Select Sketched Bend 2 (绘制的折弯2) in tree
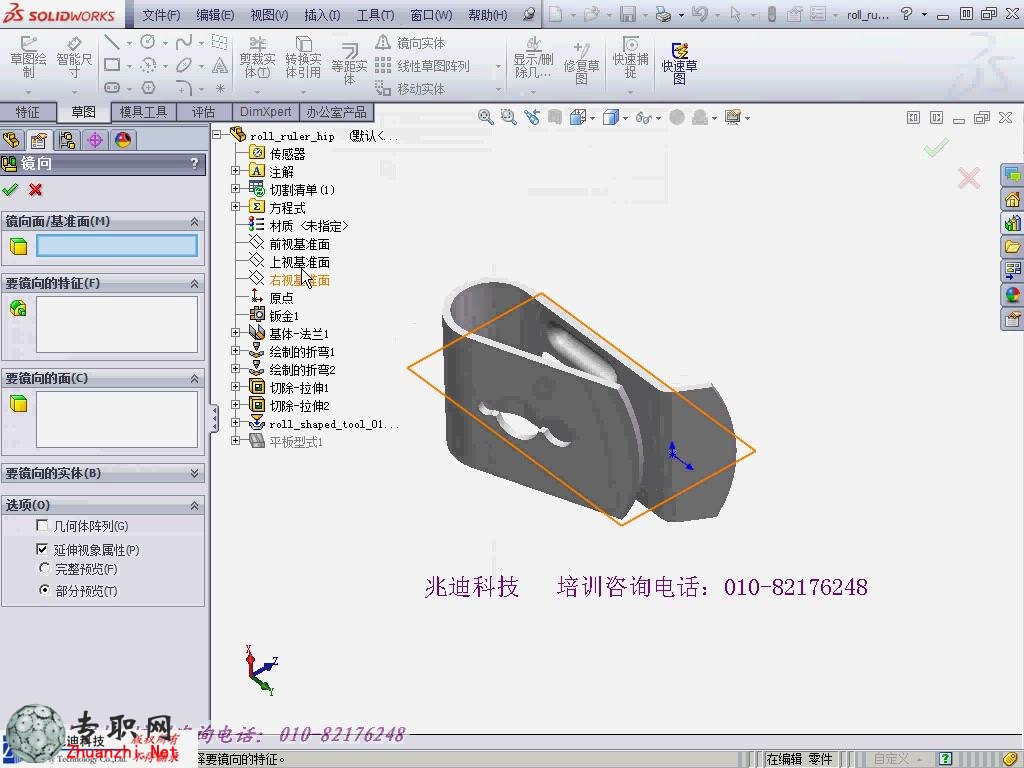Screen dimensions: 1024x768 tap(302, 370)
